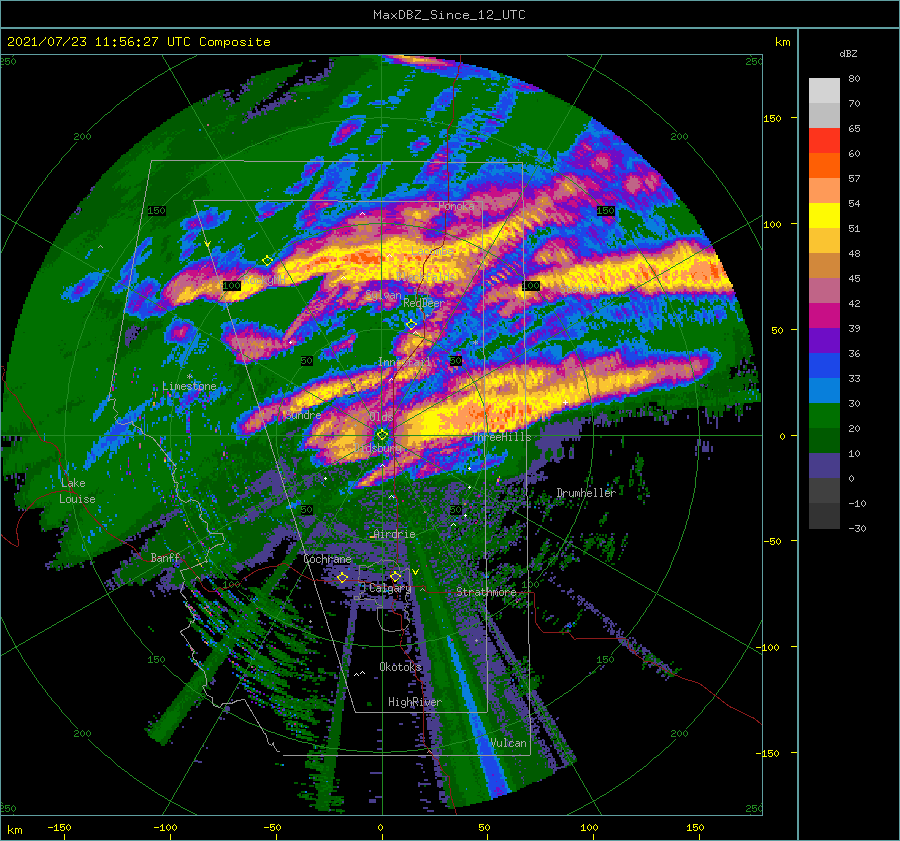Click the Cochrane city label

327,559
